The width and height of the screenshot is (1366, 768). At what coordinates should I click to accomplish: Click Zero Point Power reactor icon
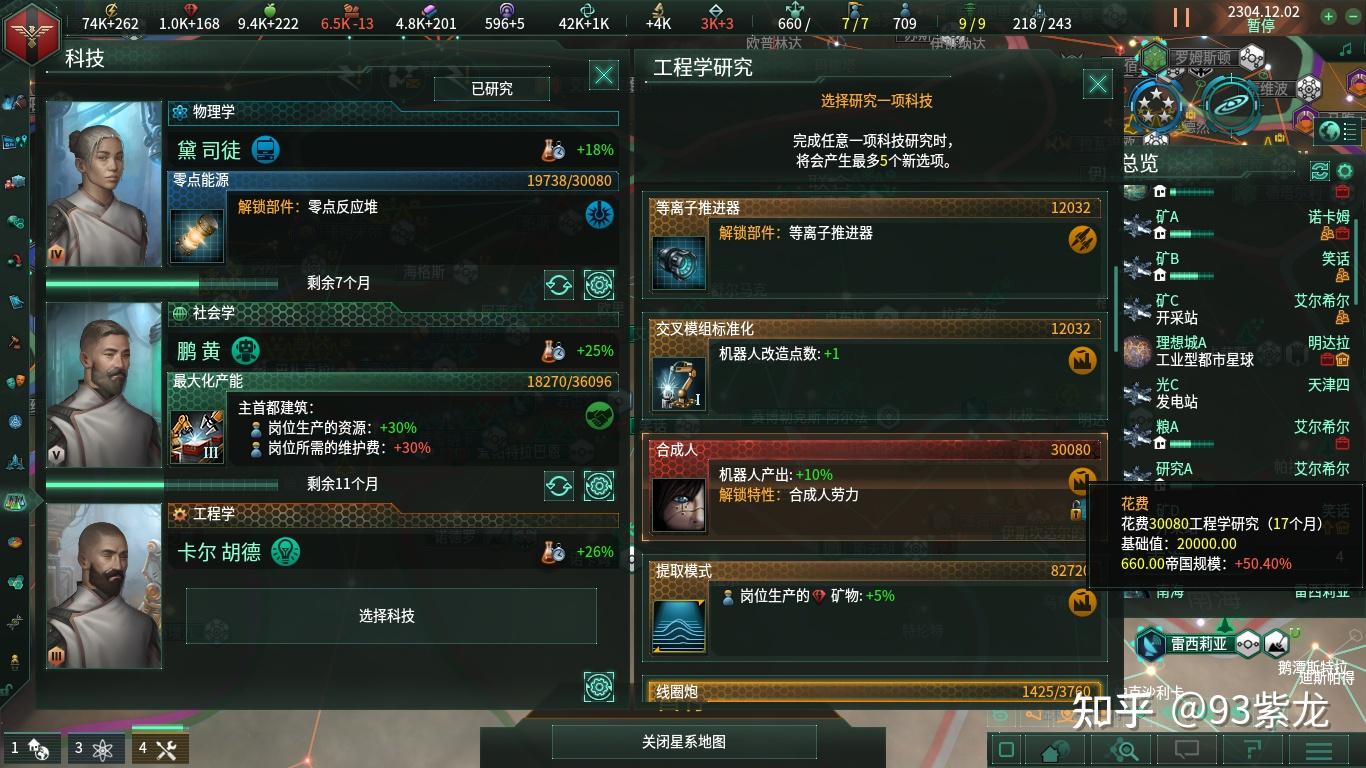point(197,236)
